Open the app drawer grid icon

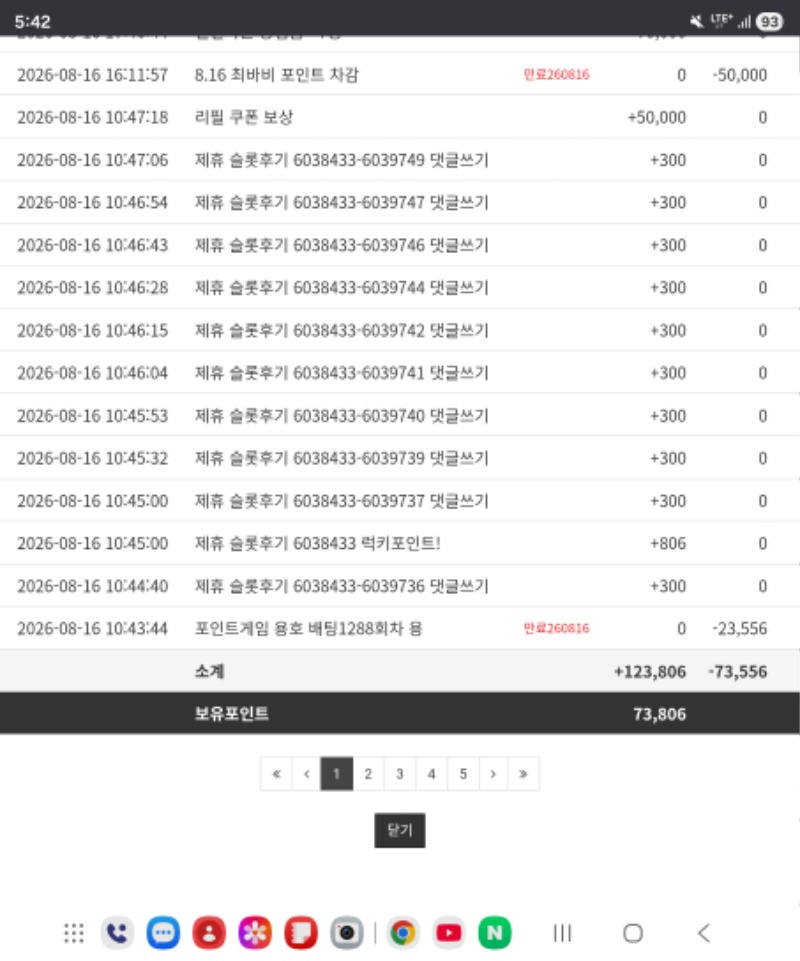coord(74,933)
